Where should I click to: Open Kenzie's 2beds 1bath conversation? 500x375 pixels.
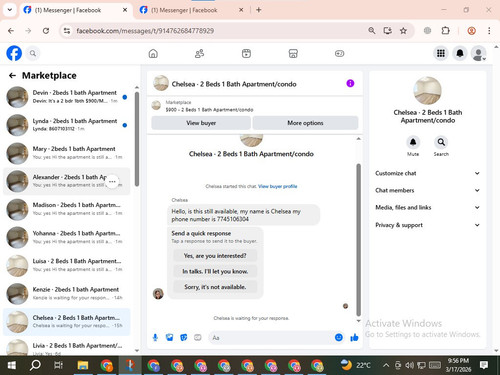(x=67, y=294)
